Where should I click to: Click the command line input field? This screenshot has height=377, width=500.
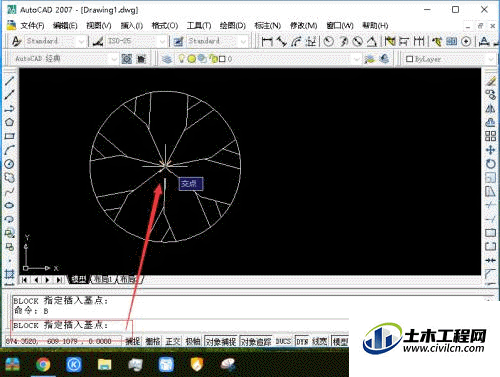pos(180,325)
